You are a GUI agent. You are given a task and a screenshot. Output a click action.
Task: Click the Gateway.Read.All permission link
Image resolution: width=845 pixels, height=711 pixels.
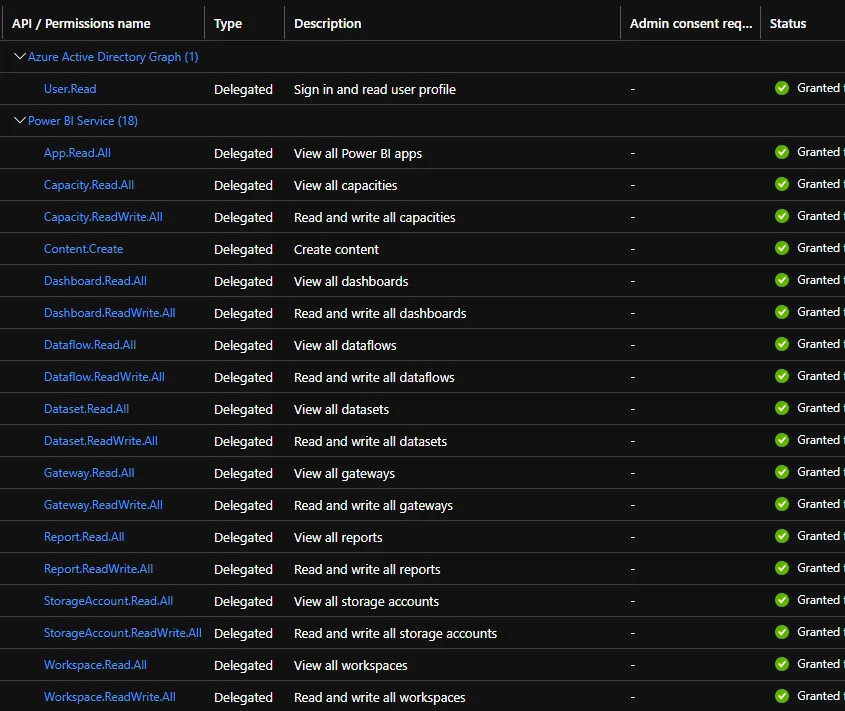click(x=89, y=473)
